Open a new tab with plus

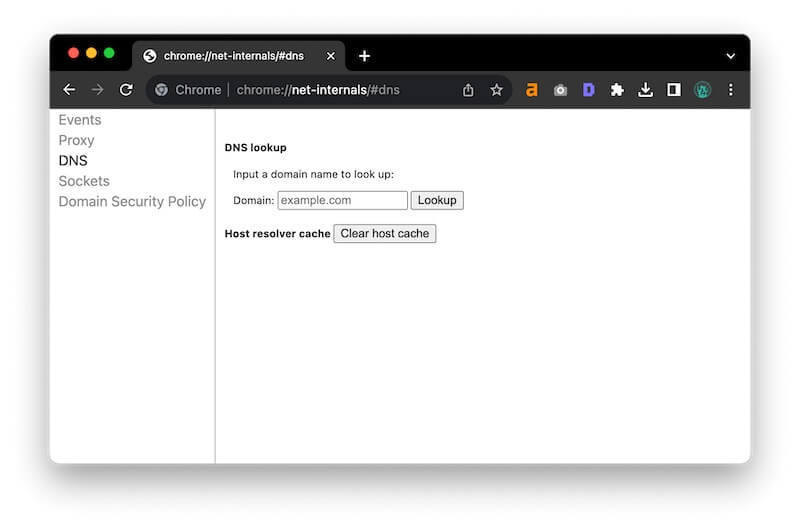pyautogui.click(x=364, y=56)
